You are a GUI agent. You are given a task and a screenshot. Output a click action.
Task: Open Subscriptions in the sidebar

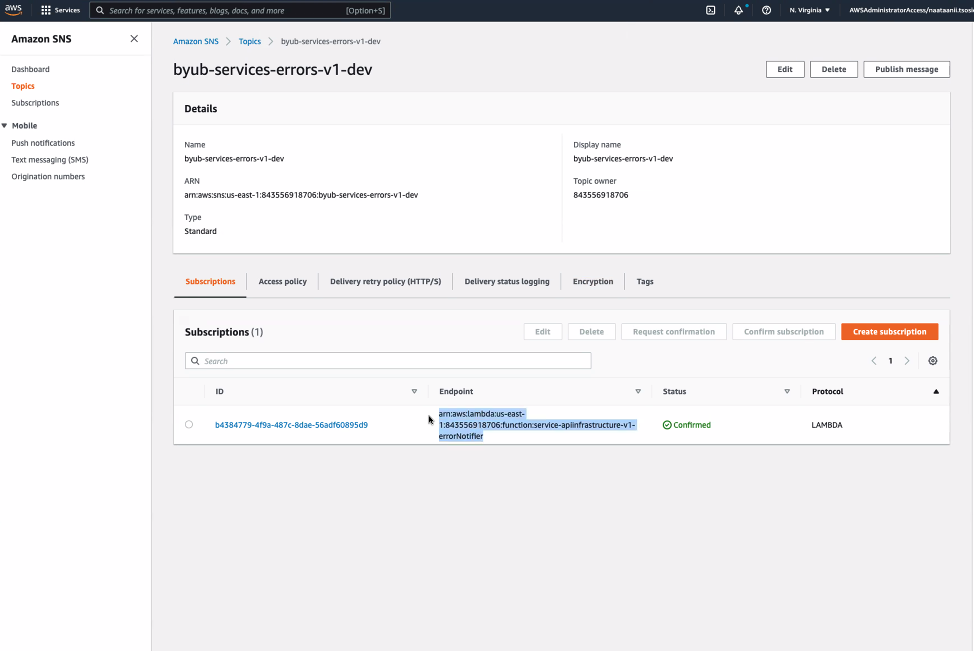point(35,102)
